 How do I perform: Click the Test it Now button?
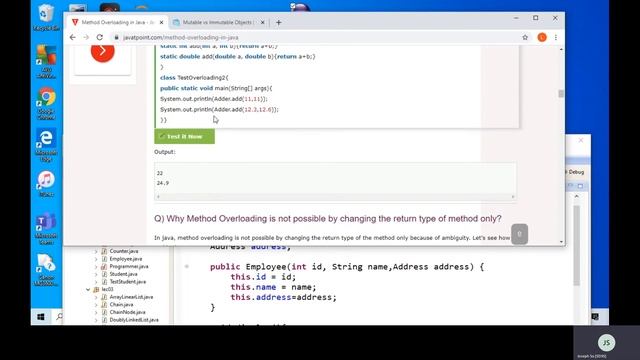184,136
